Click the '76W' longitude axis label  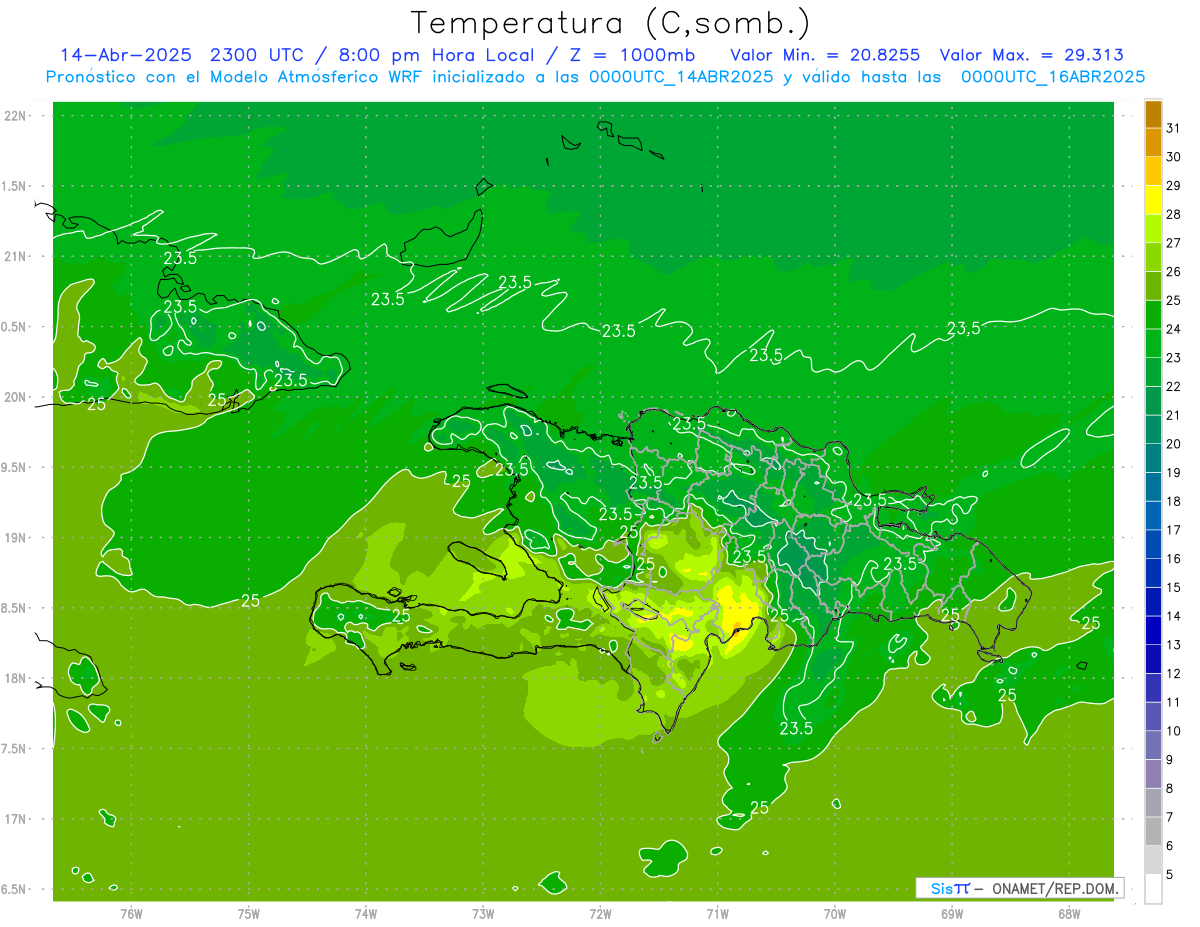131,913
